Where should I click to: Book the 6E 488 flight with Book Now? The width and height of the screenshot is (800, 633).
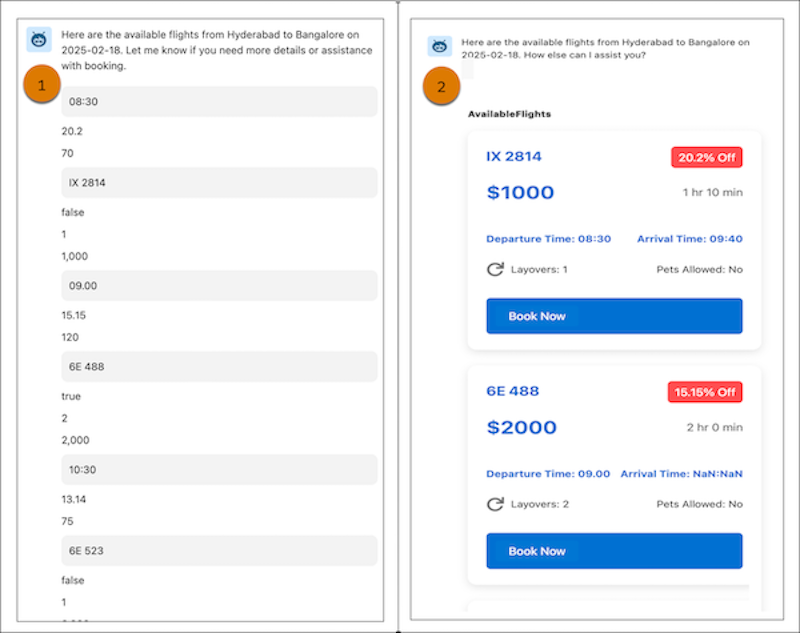coord(614,551)
